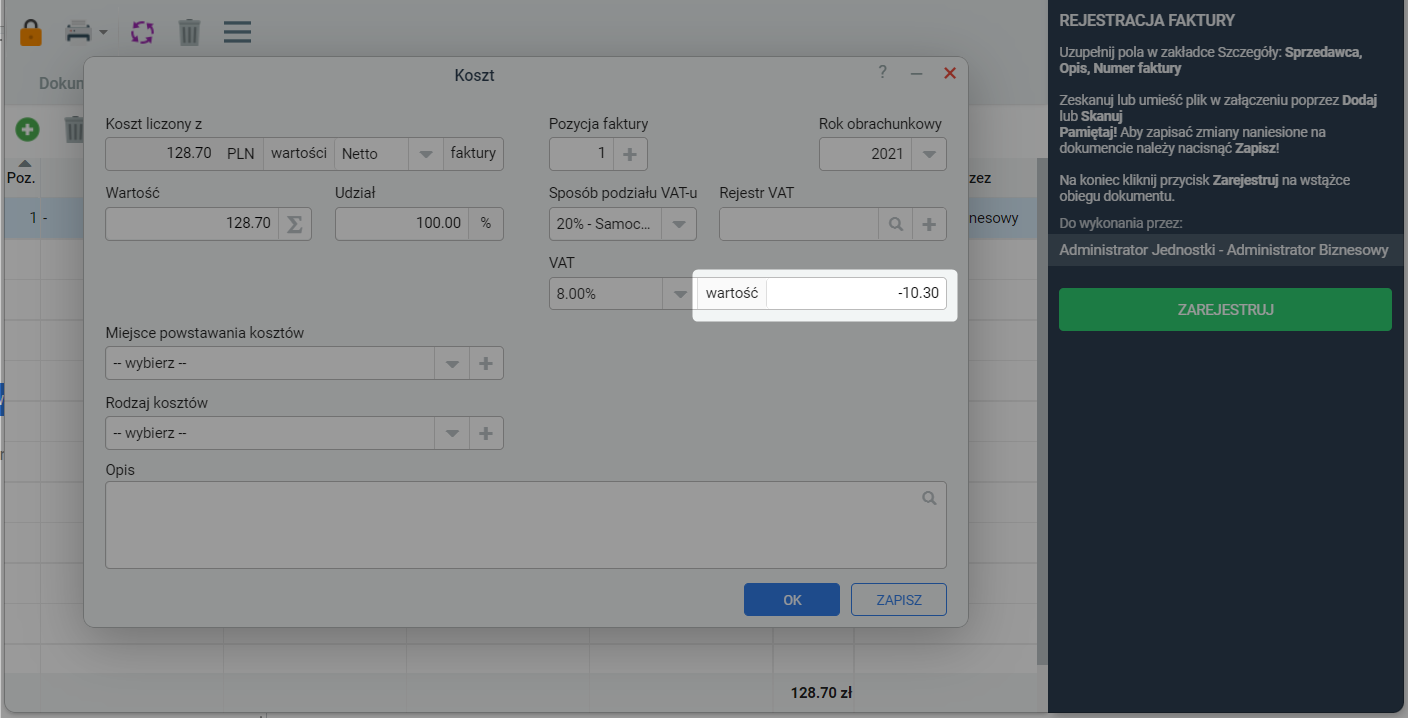Click the Wartość 128.70 input field

(x=192, y=223)
